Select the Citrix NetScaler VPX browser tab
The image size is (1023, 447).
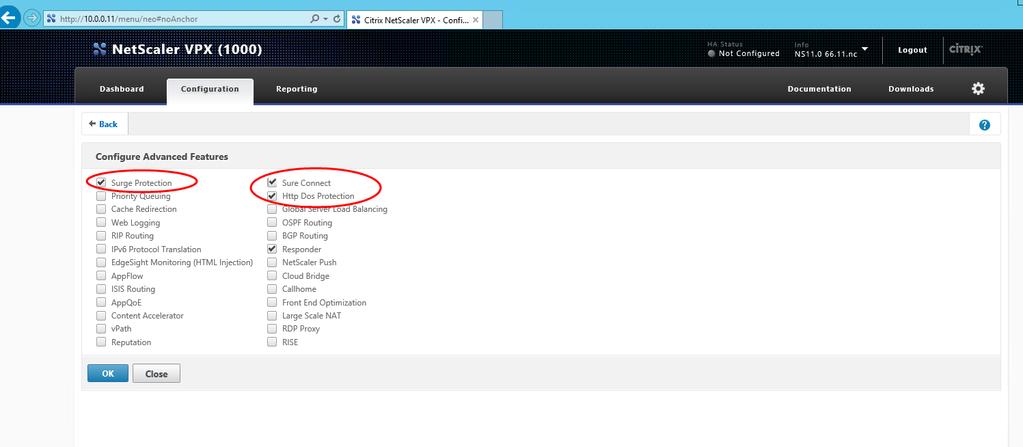(x=415, y=20)
